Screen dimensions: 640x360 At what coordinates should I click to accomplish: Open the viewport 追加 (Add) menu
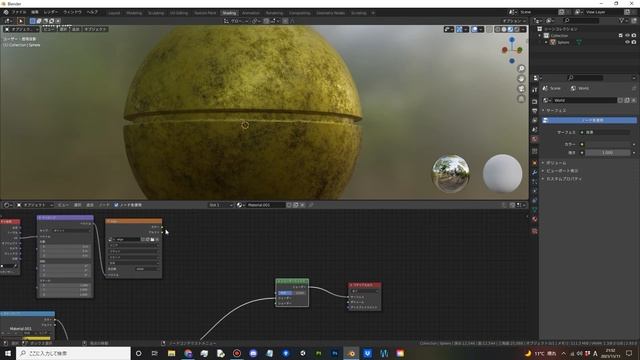pos(76,29)
